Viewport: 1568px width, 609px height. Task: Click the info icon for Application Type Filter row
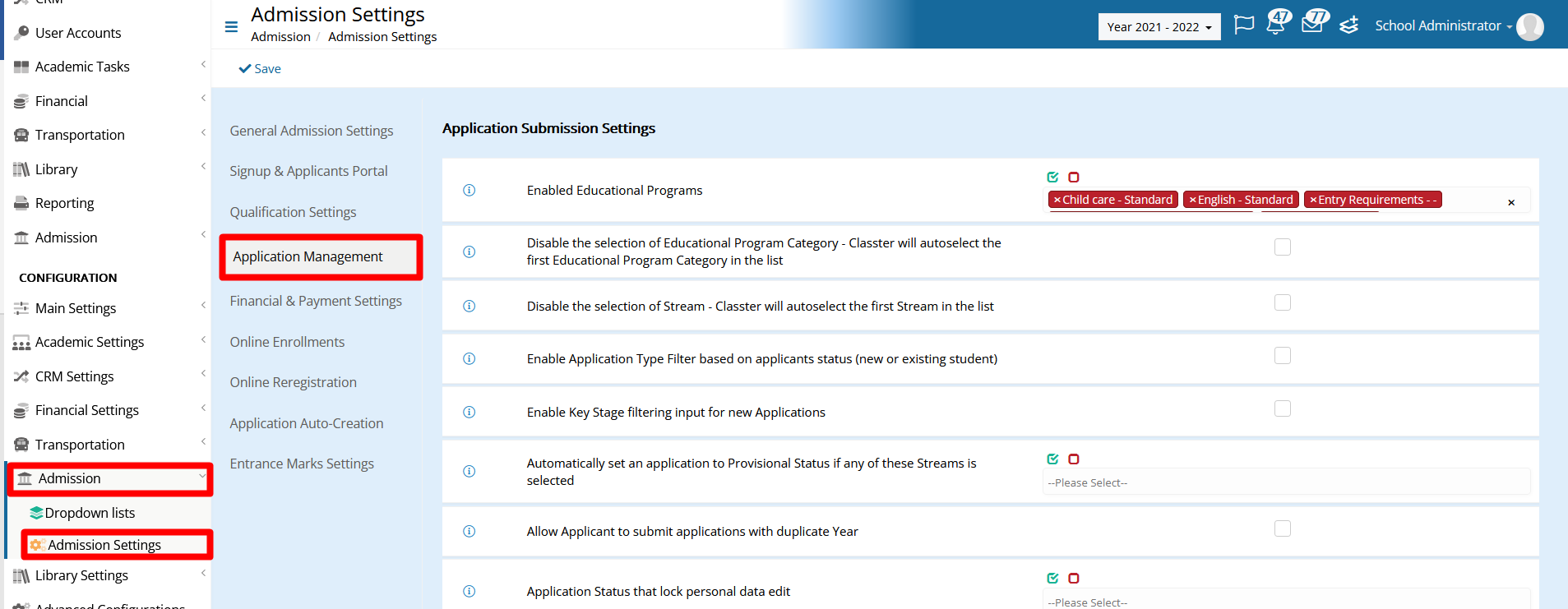(x=469, y=358)
